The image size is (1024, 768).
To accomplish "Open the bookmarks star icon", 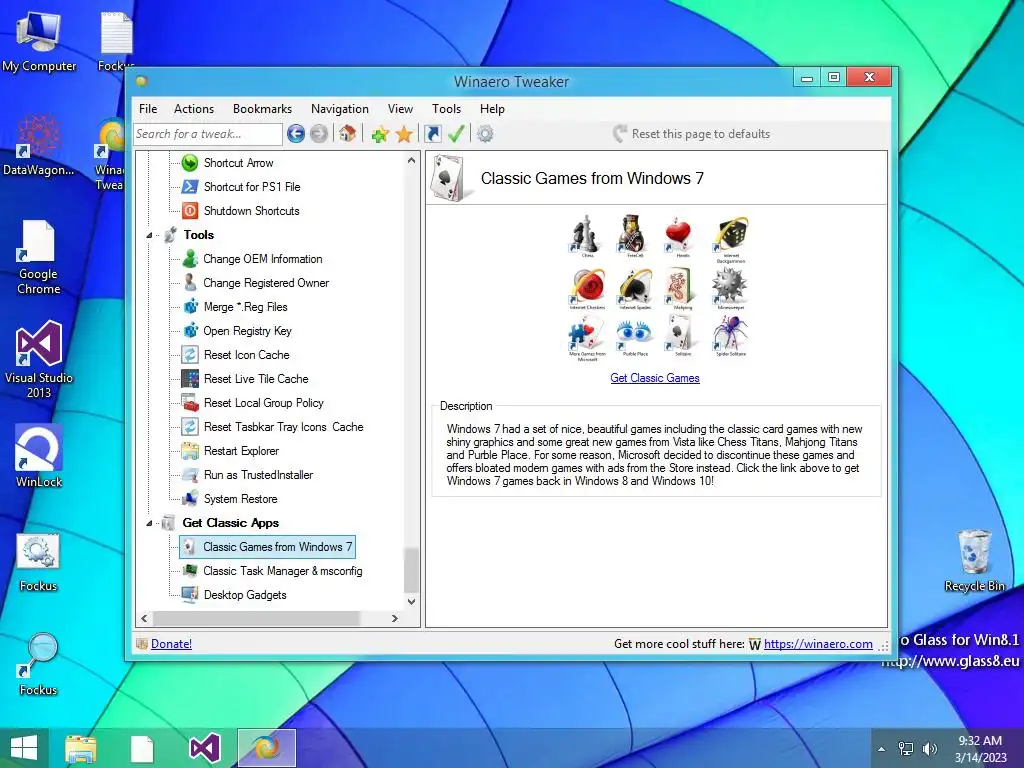I will [x=404, y=135].
